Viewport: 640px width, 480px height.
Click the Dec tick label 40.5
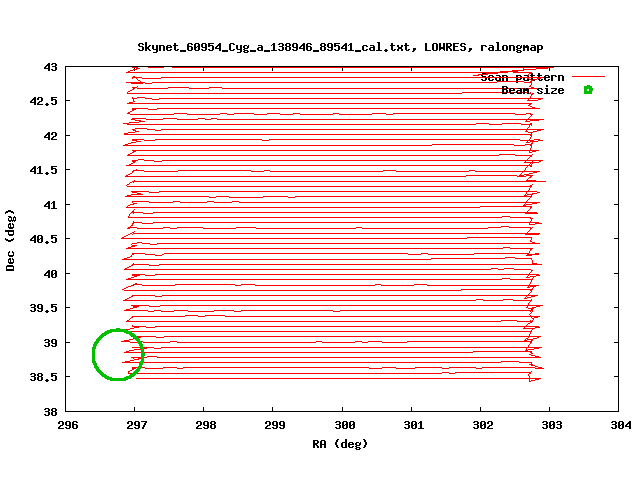44,239
